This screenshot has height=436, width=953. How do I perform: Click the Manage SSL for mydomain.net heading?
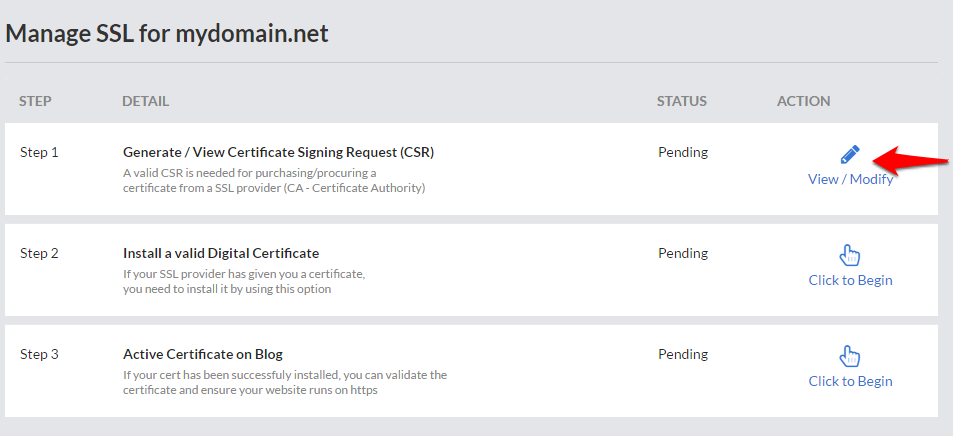(x=167, y=33)
